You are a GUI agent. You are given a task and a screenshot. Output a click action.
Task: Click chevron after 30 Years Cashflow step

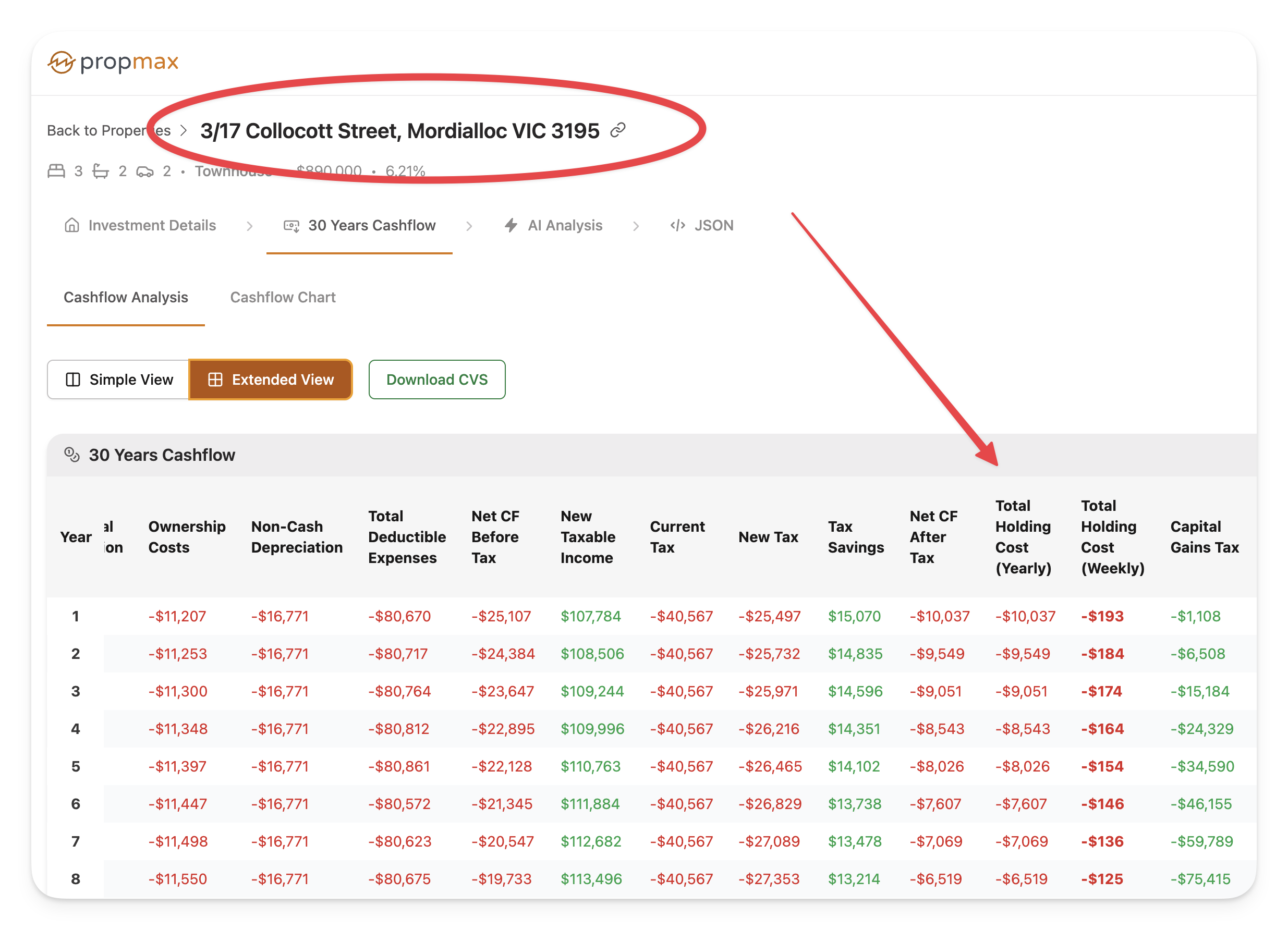469,226
